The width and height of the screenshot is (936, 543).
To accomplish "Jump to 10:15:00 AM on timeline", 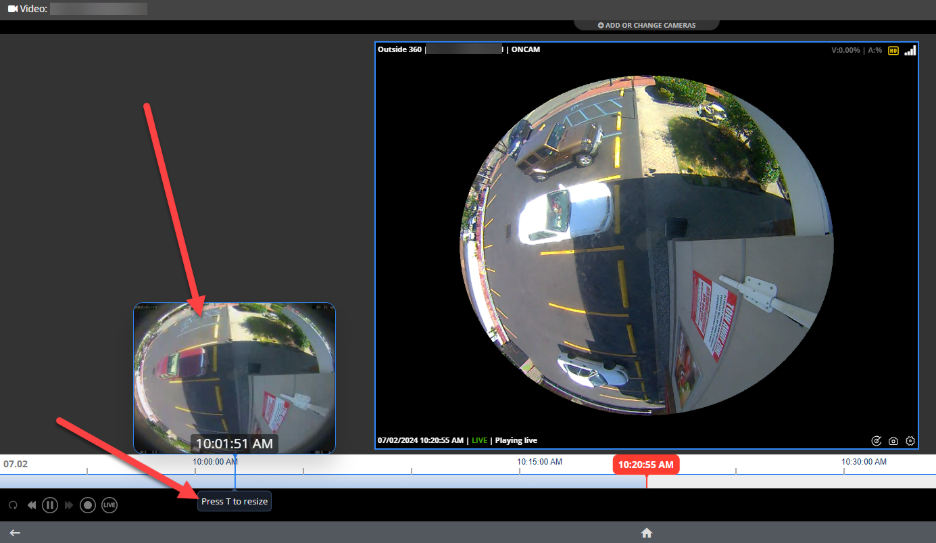I will coord(539,462).
